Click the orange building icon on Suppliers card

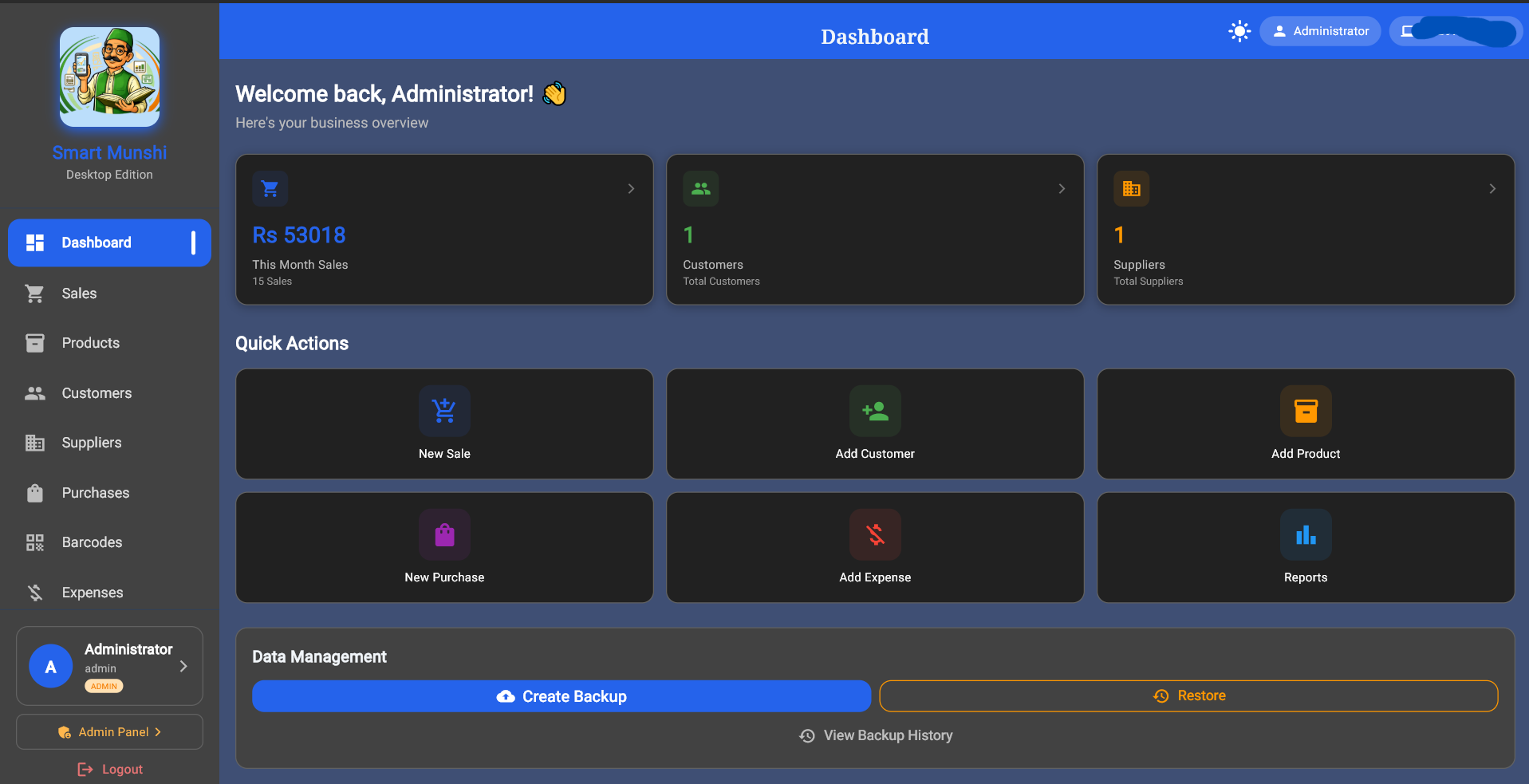(x=1132, y=189)
